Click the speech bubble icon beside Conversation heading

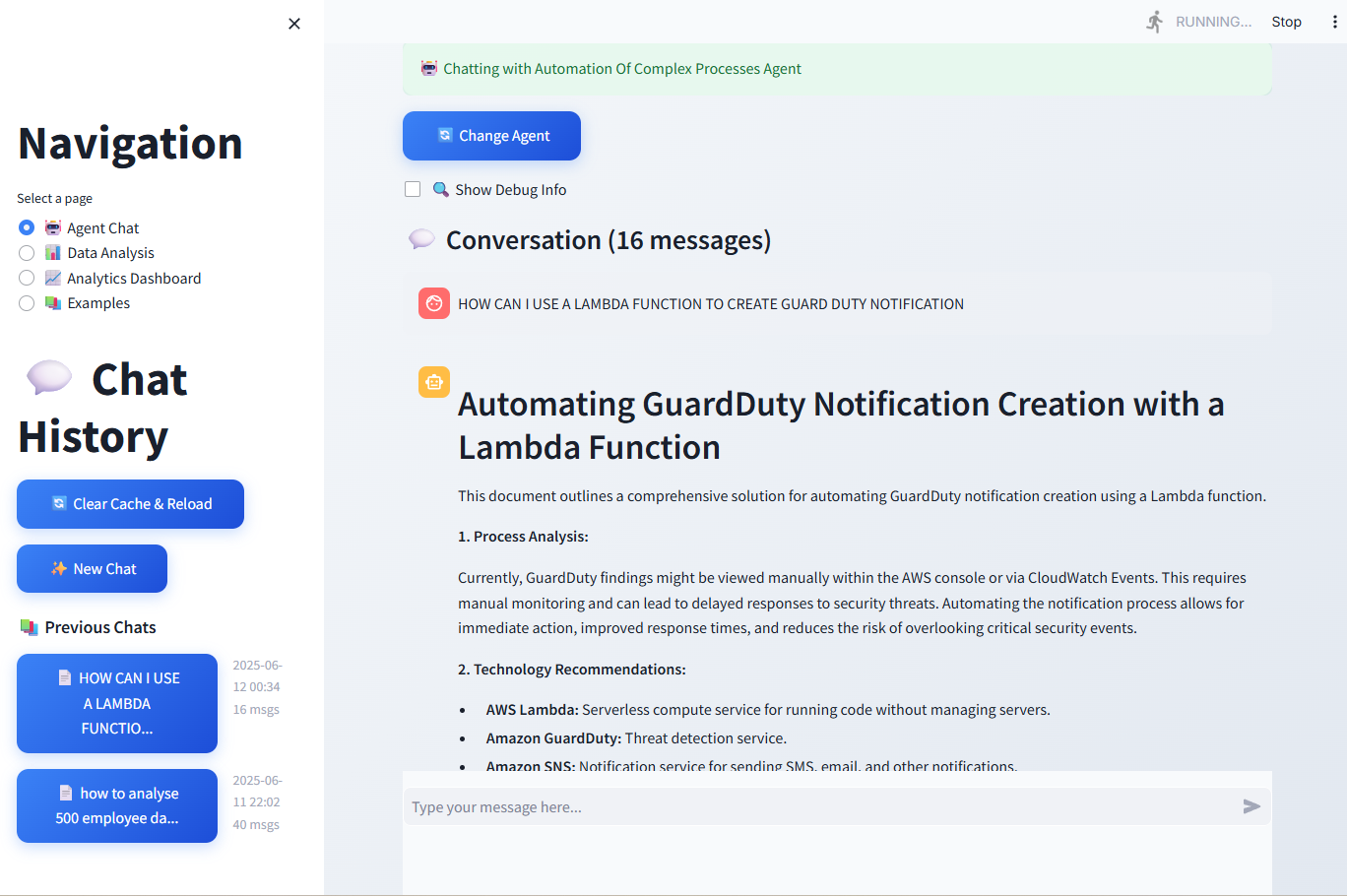421,239
